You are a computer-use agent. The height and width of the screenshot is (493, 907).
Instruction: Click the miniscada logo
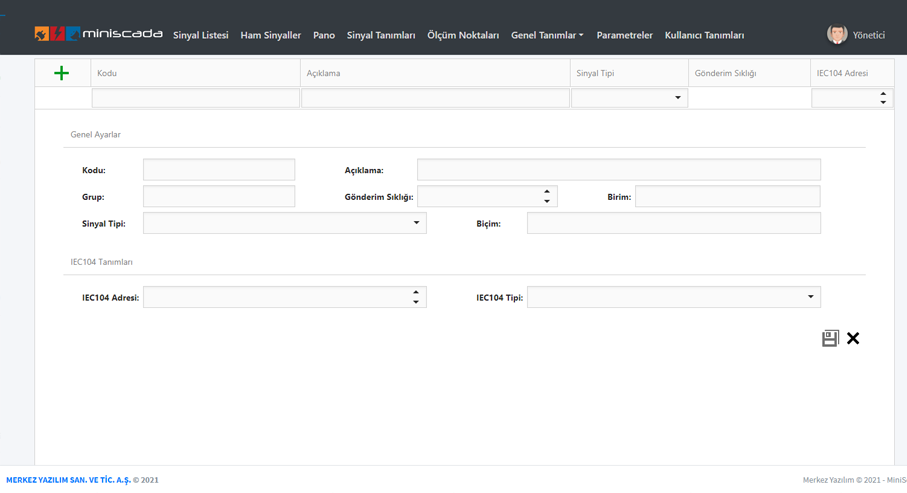98,34
